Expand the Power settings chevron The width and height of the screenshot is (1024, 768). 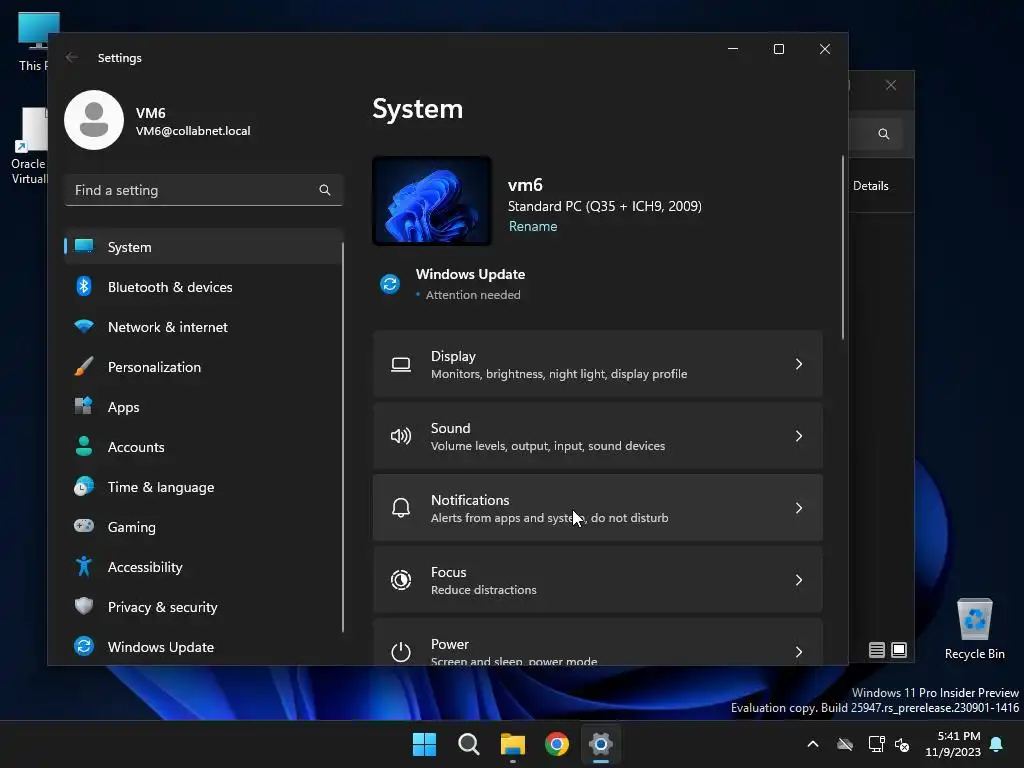pos(799,652)
